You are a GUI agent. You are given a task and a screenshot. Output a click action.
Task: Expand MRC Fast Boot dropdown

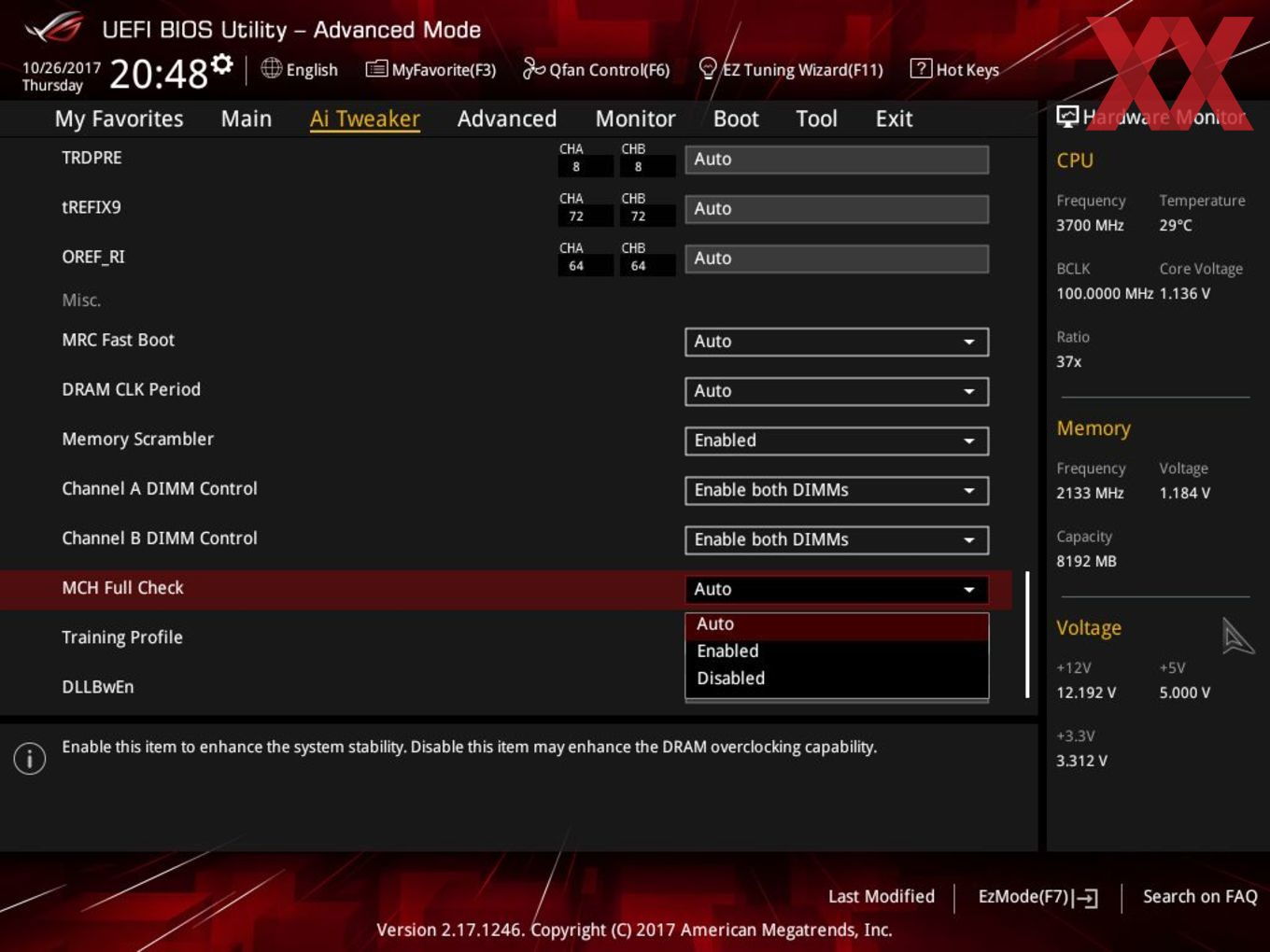click(x=837, y=342)
